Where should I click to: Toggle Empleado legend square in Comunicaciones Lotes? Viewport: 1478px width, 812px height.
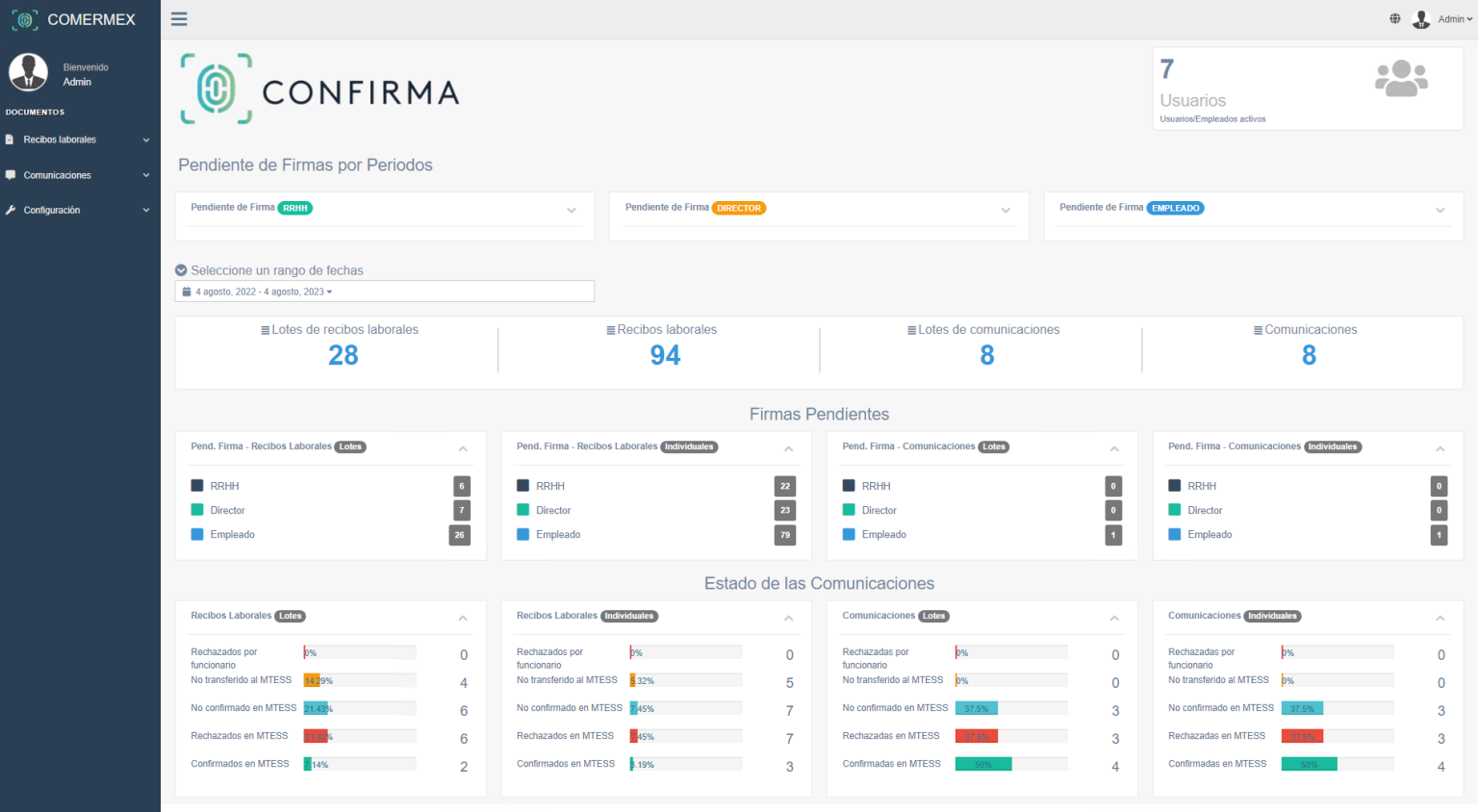click(x=849, y=534)
